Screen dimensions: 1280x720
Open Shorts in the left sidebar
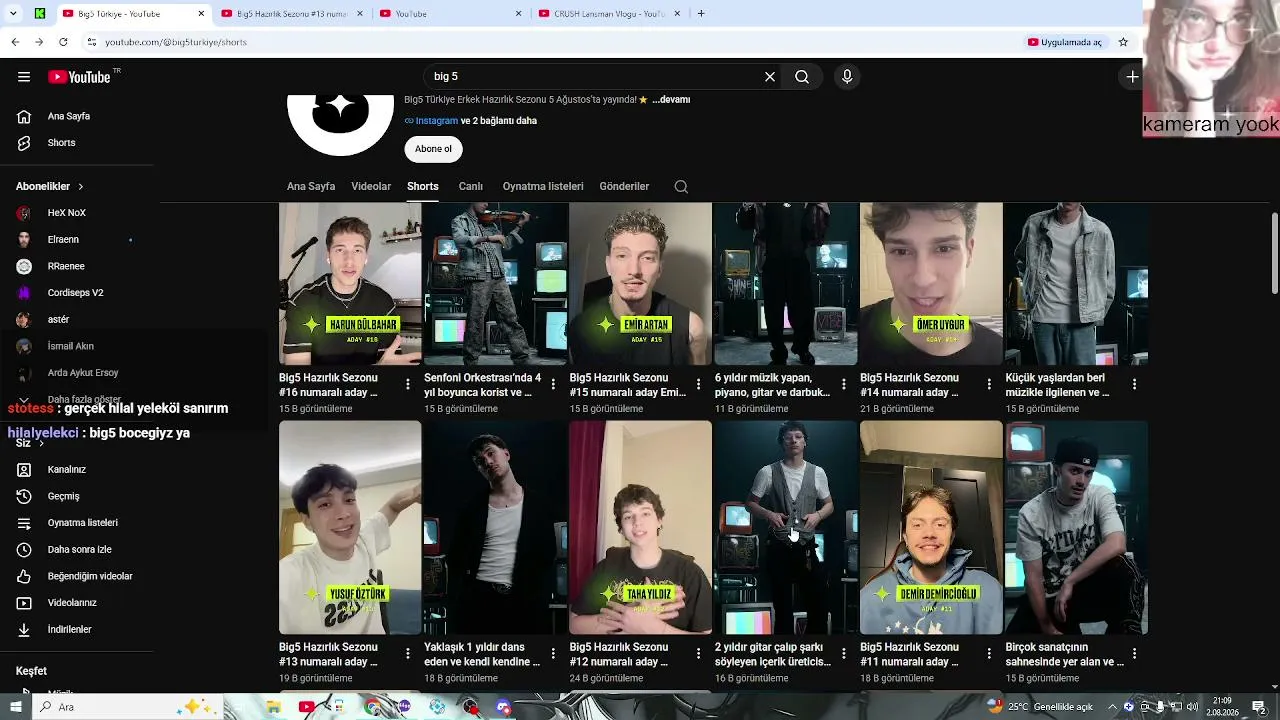click(61, 143)
